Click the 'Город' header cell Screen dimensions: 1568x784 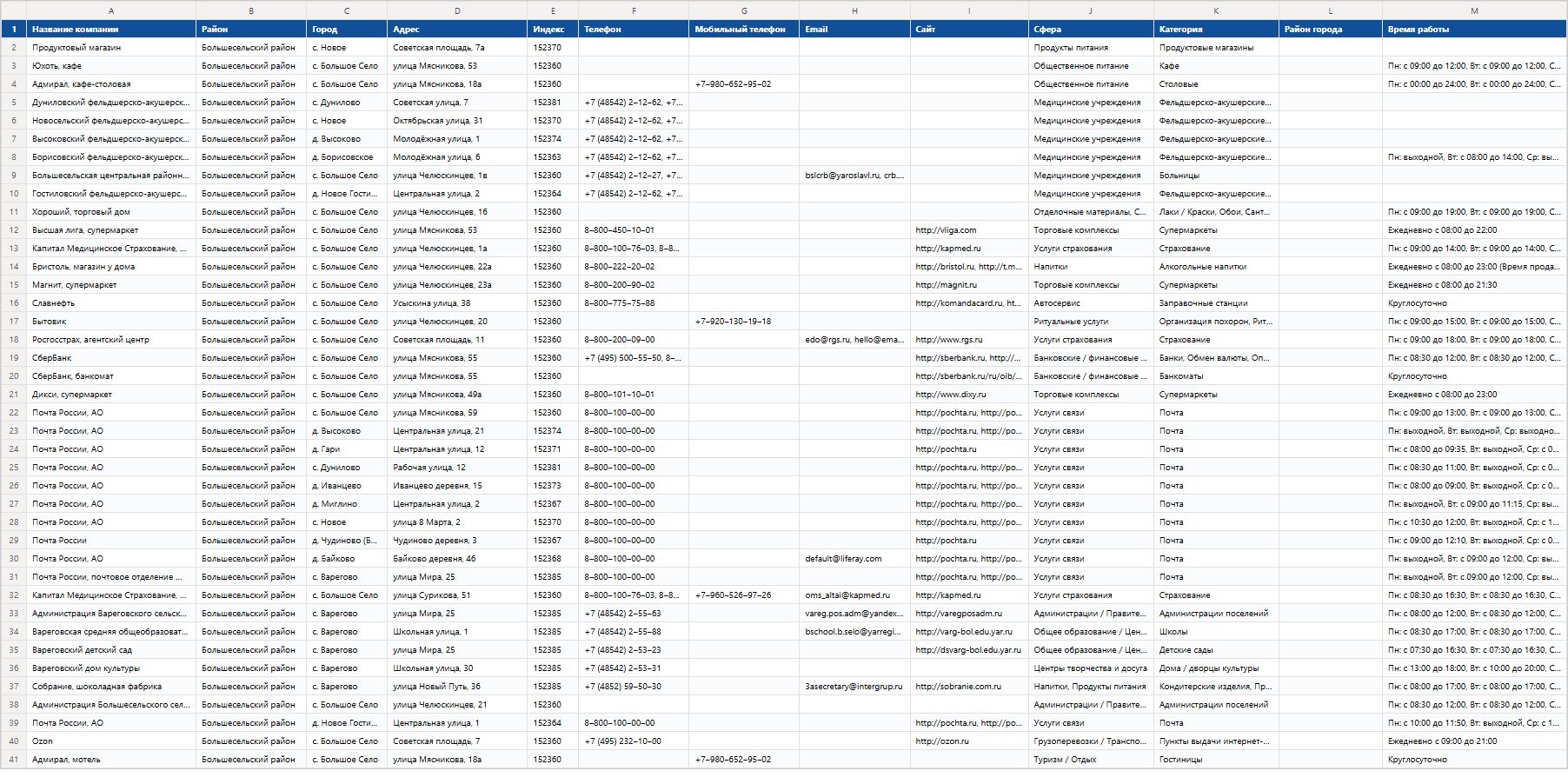pos(347,30)
